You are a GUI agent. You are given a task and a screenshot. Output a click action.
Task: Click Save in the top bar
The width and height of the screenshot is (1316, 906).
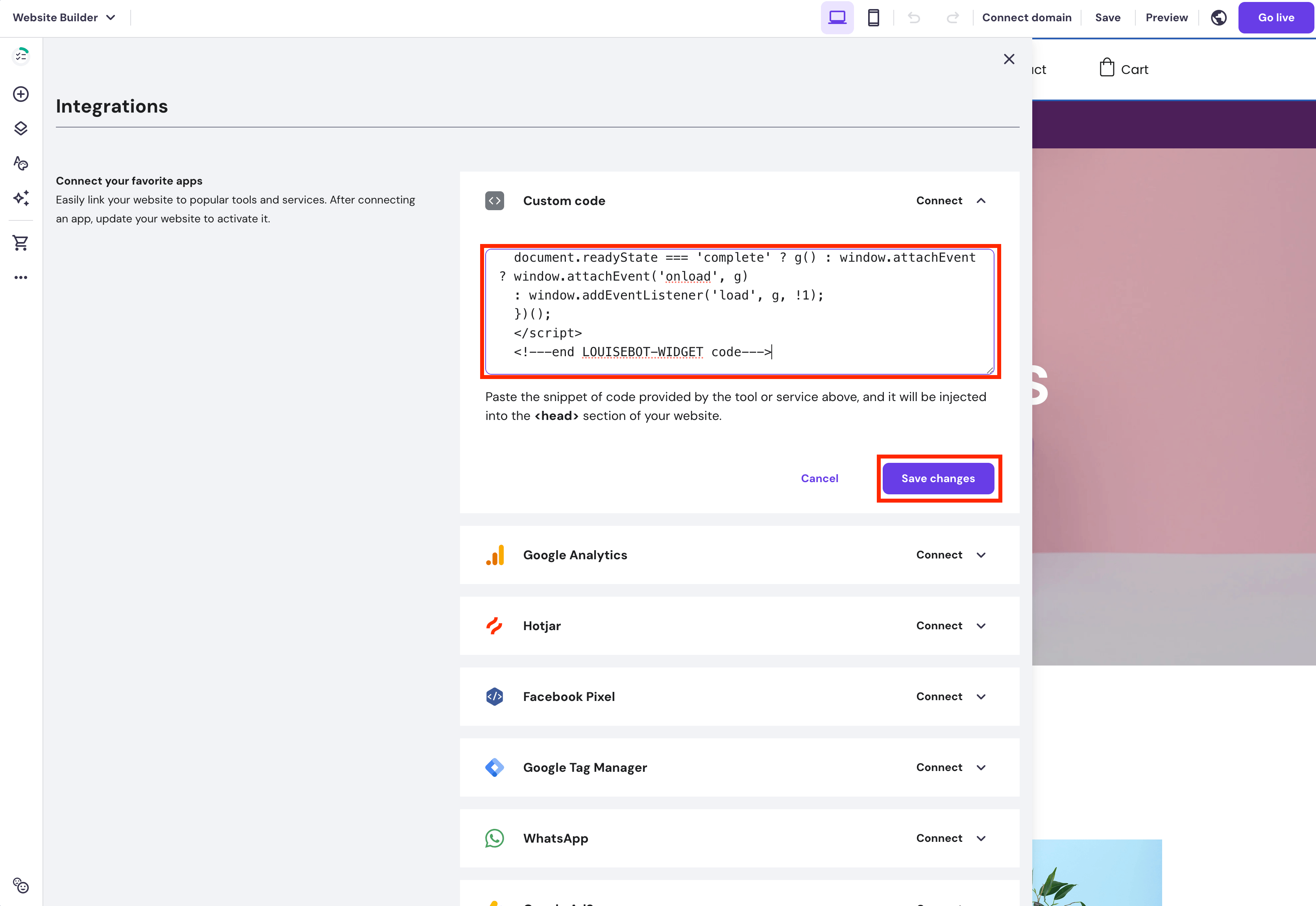coord(1108,18)
